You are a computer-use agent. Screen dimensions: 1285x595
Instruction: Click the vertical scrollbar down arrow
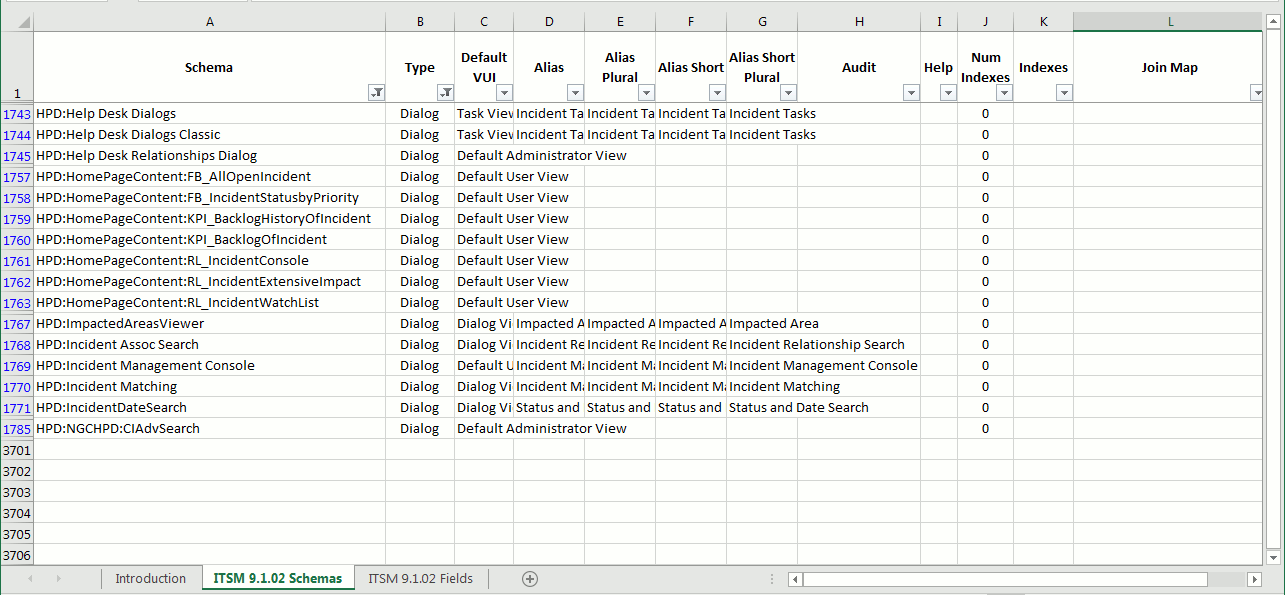click(1274, 556)
